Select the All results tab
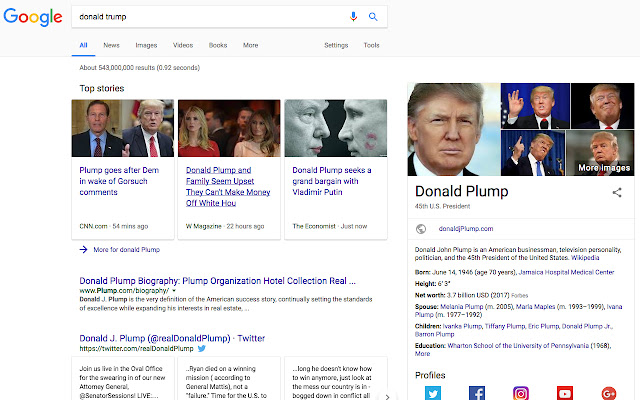The image size is (640, 400). 83,45
